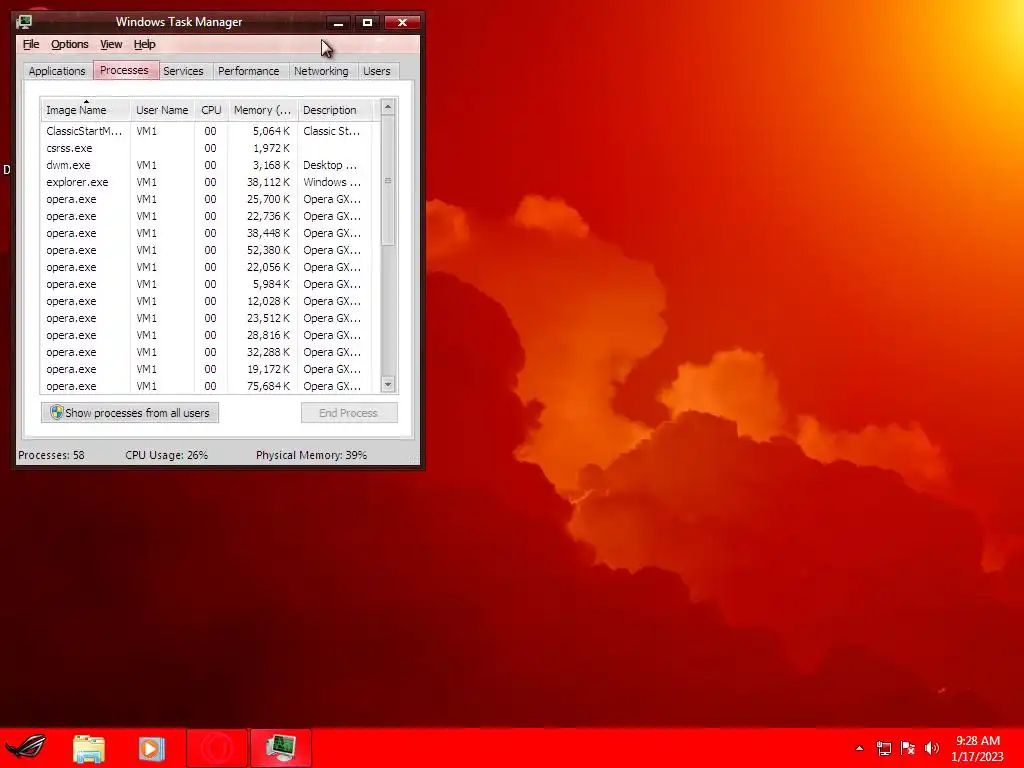Select opera.exe using 19,172 K
This screenshot has height=768, width=1024.
(x=206, y=369)
